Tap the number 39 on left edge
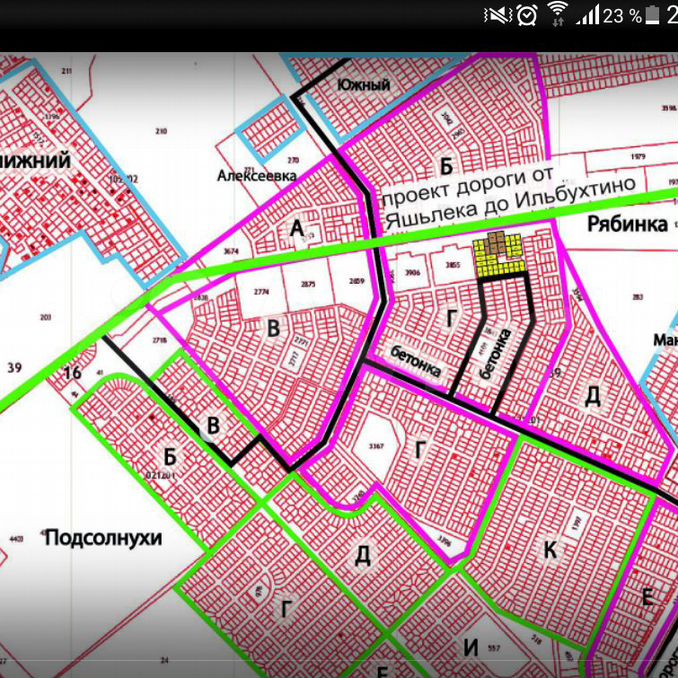Viewport: 678px width, 678px height. click(x=13, y=368)
